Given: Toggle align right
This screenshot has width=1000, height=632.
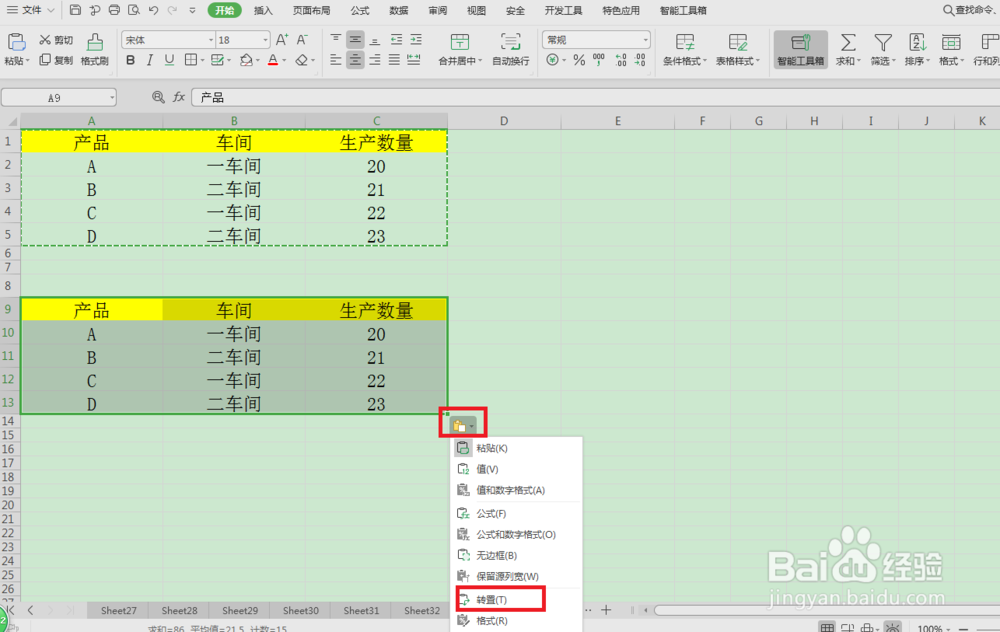Looking at the screenshot, I should point(375,60).
